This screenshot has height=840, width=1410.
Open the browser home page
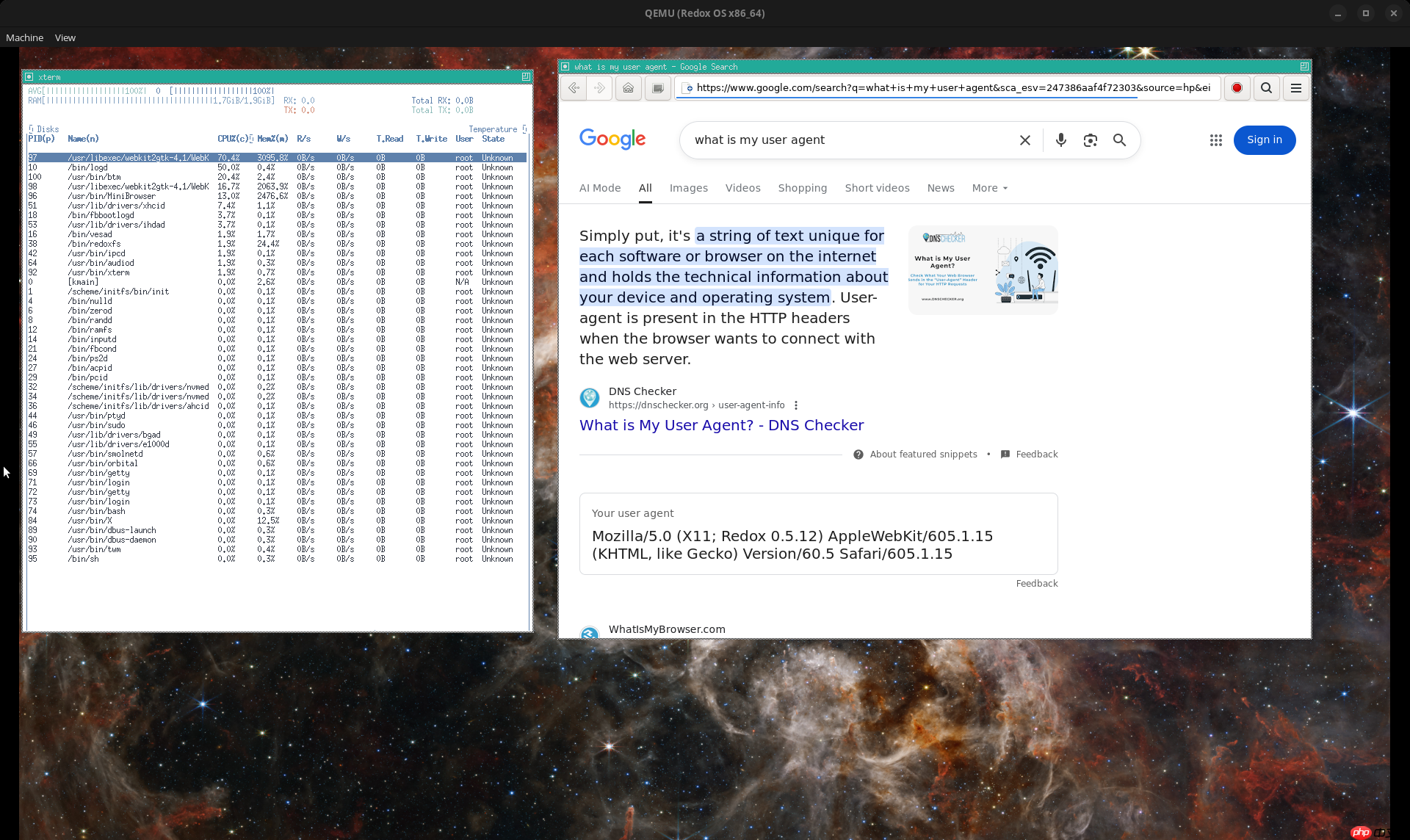coord(628,88)
